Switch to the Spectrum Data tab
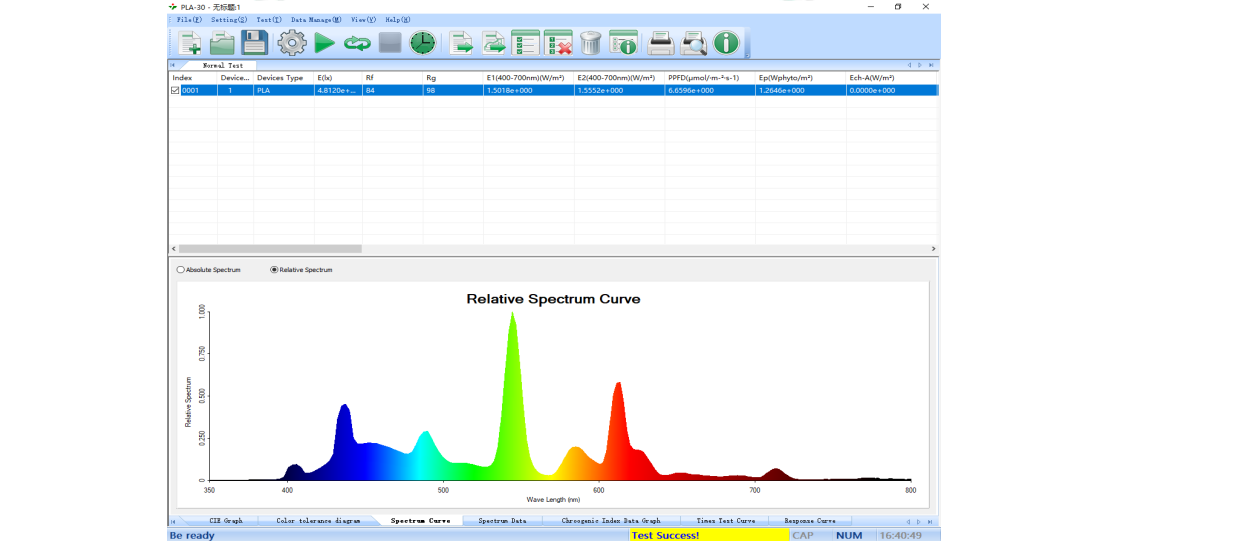The width and height of the screenshot is (1240, 541). coord(501,521)
